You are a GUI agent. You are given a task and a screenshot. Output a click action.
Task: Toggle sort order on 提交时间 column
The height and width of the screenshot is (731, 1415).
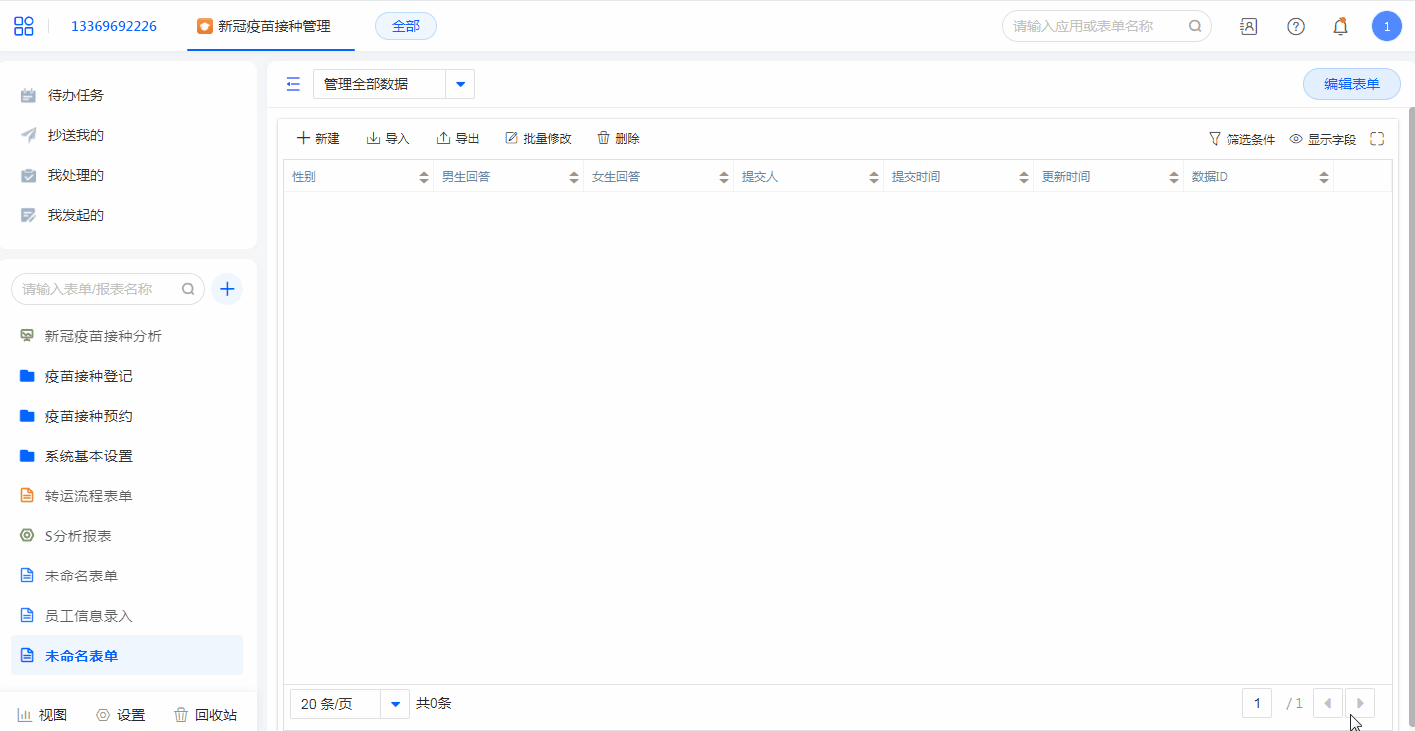click(x=1024, y=177)
